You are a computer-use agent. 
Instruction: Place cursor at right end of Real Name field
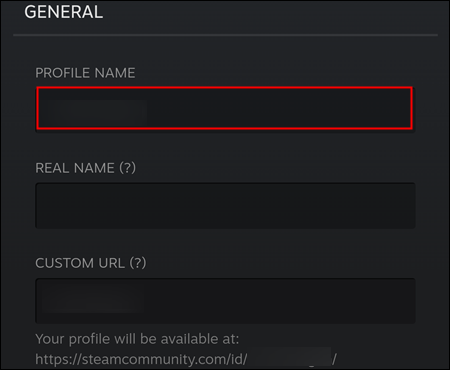click(407, 205)
